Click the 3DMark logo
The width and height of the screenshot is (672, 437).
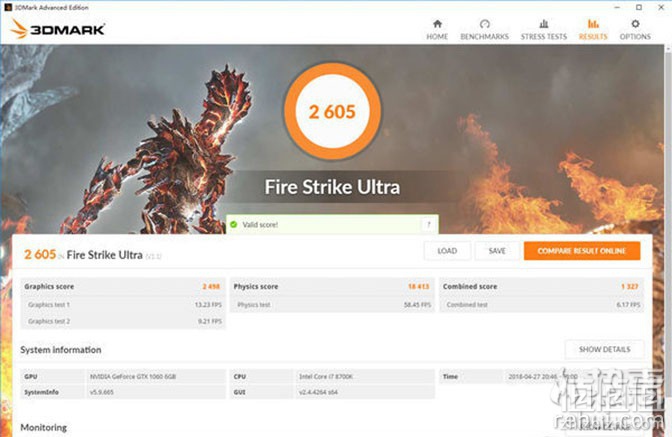[x=57, y=29]
